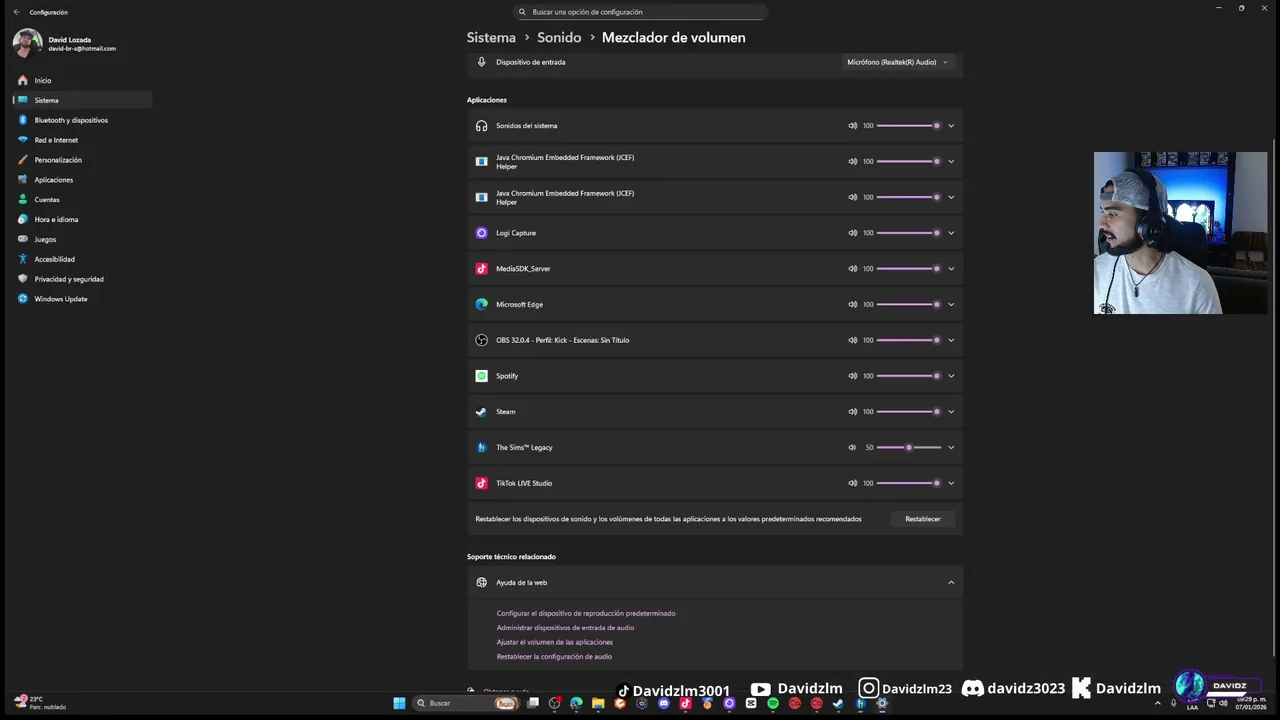The width and height of the screenshot is (1280, 720).
Task: Click the Buscar una opción de configuración field
Action: (x=640, y=12)
